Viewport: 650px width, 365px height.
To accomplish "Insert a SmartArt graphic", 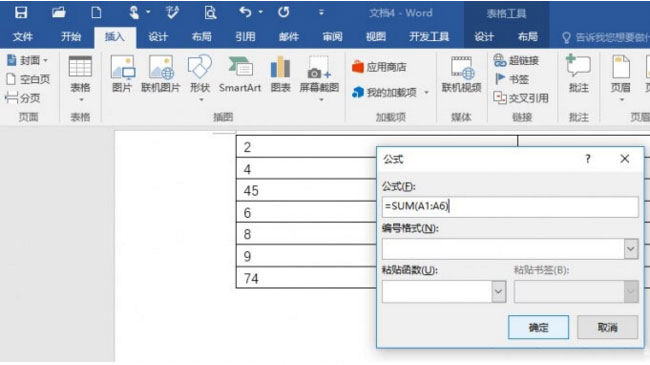I will point(240,74).
